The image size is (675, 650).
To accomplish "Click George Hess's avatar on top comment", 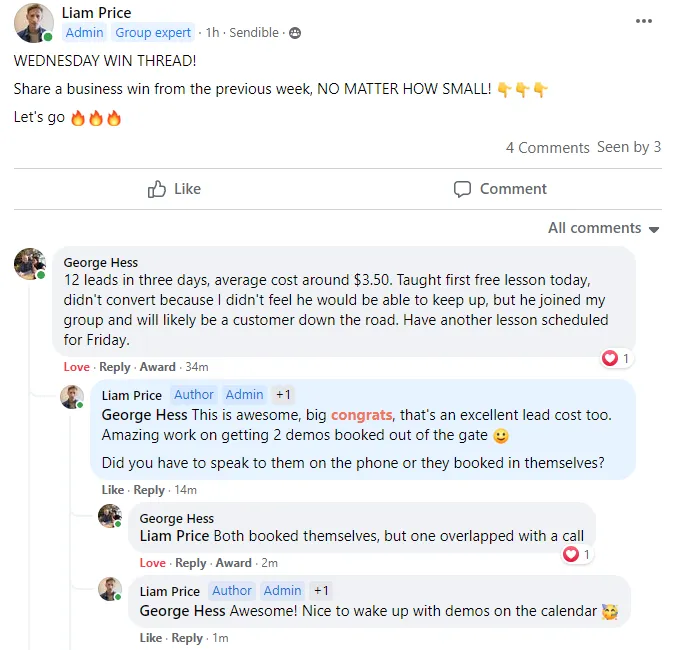I will click(30, 264).
